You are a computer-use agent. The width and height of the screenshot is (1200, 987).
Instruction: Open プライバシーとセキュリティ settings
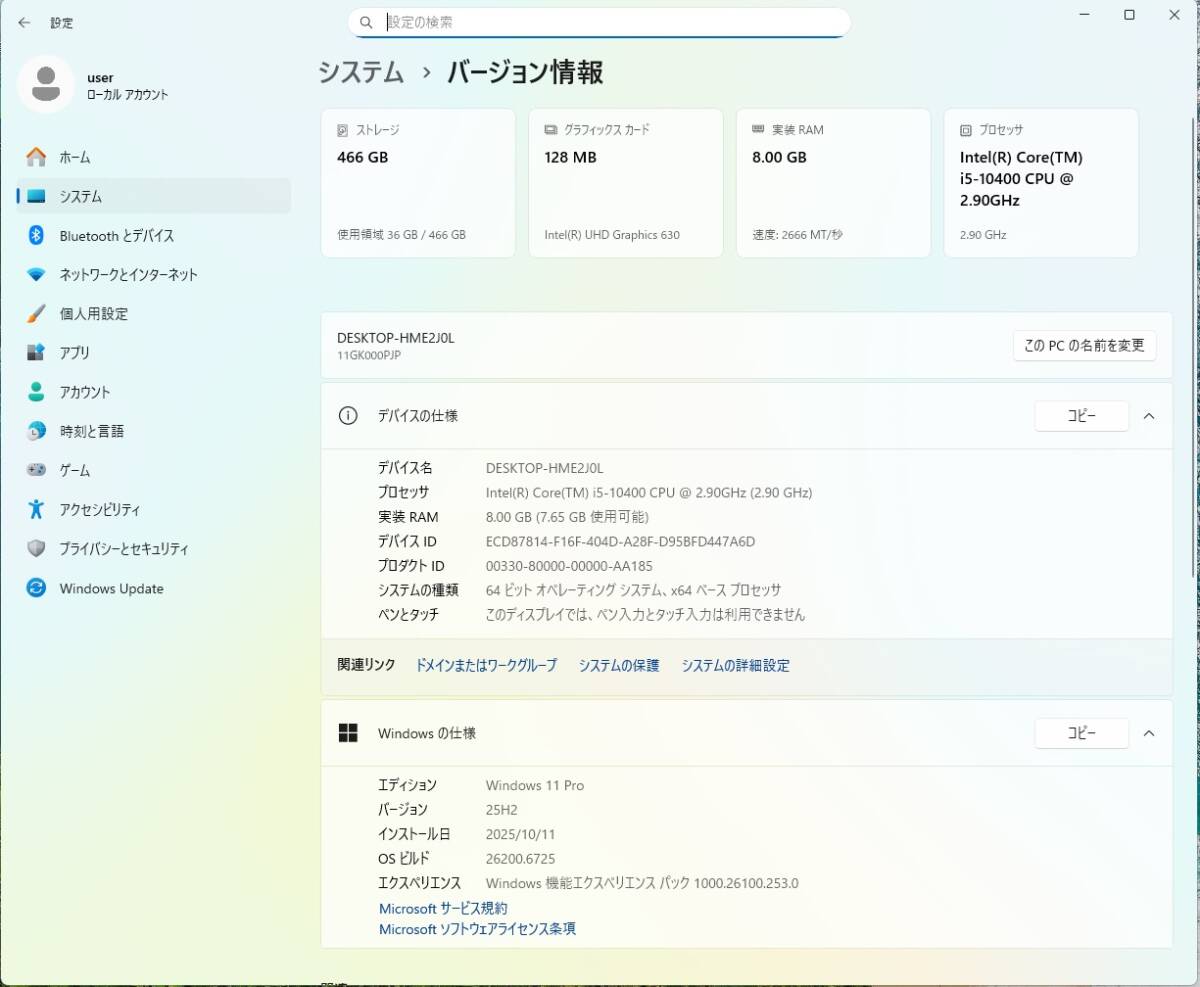123,549
